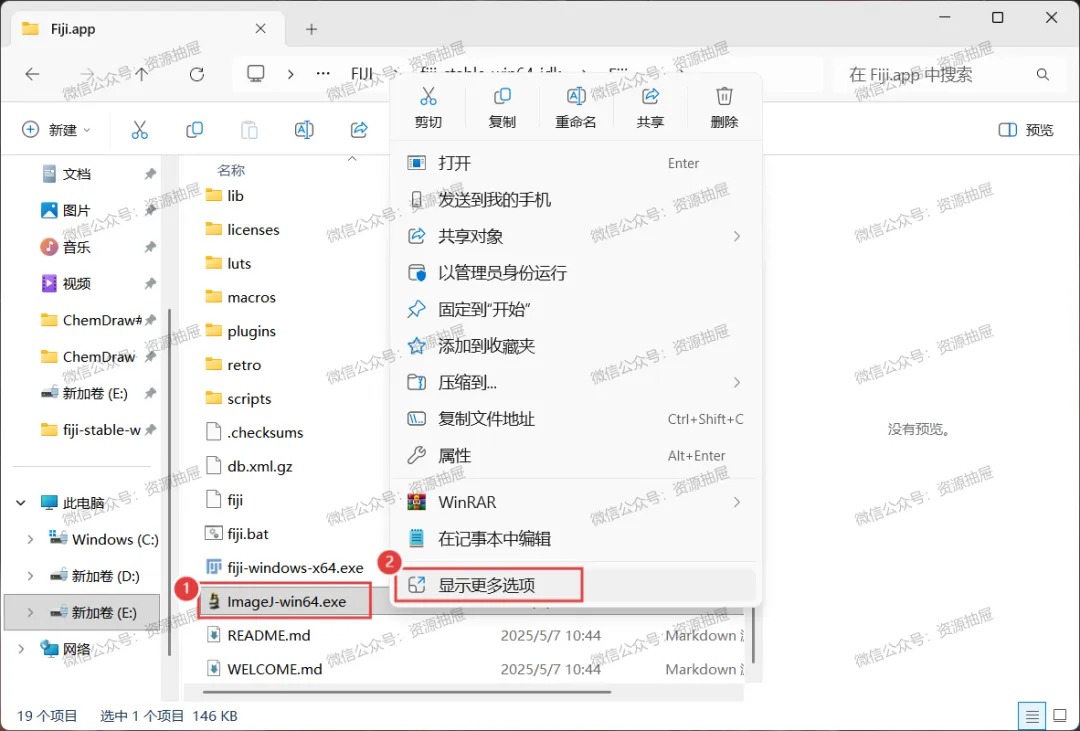Screen dimensions: 1080x731
Task: Open 压缩到... entry
Action: [576, 382]
